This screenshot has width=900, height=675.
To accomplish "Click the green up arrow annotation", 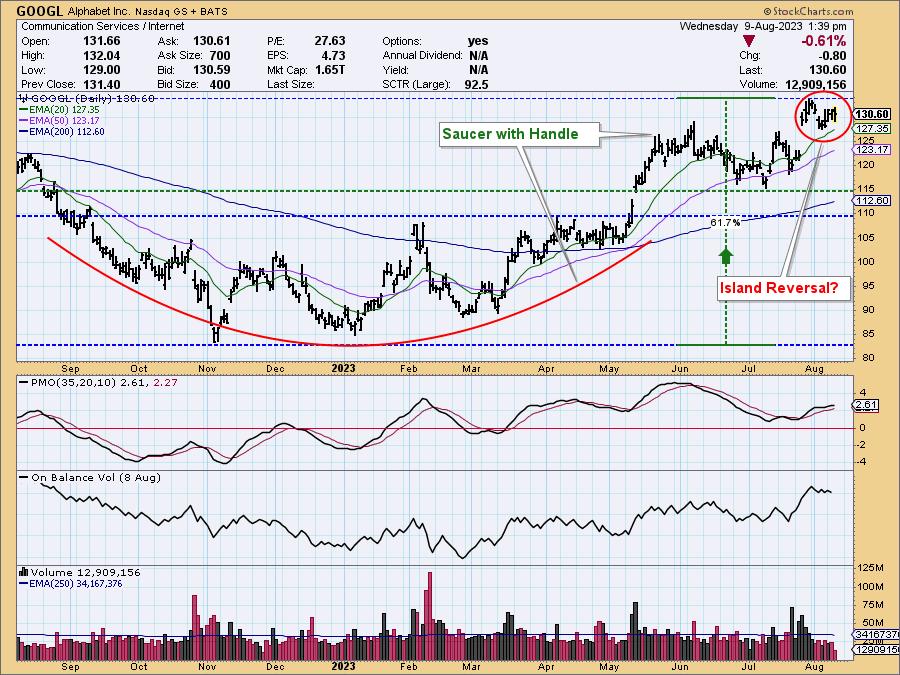I will [x=726, y=255].
